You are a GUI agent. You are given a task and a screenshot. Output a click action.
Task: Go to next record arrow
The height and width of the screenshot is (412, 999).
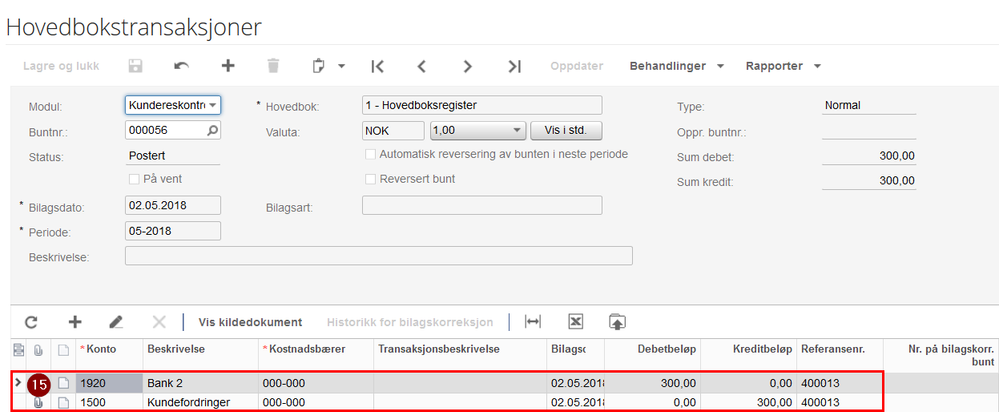[x=468, y=66]
